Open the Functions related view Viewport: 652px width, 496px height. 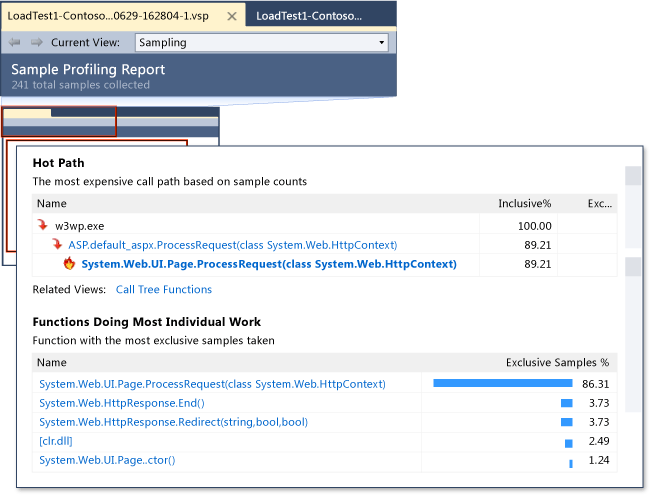(188, 289)
